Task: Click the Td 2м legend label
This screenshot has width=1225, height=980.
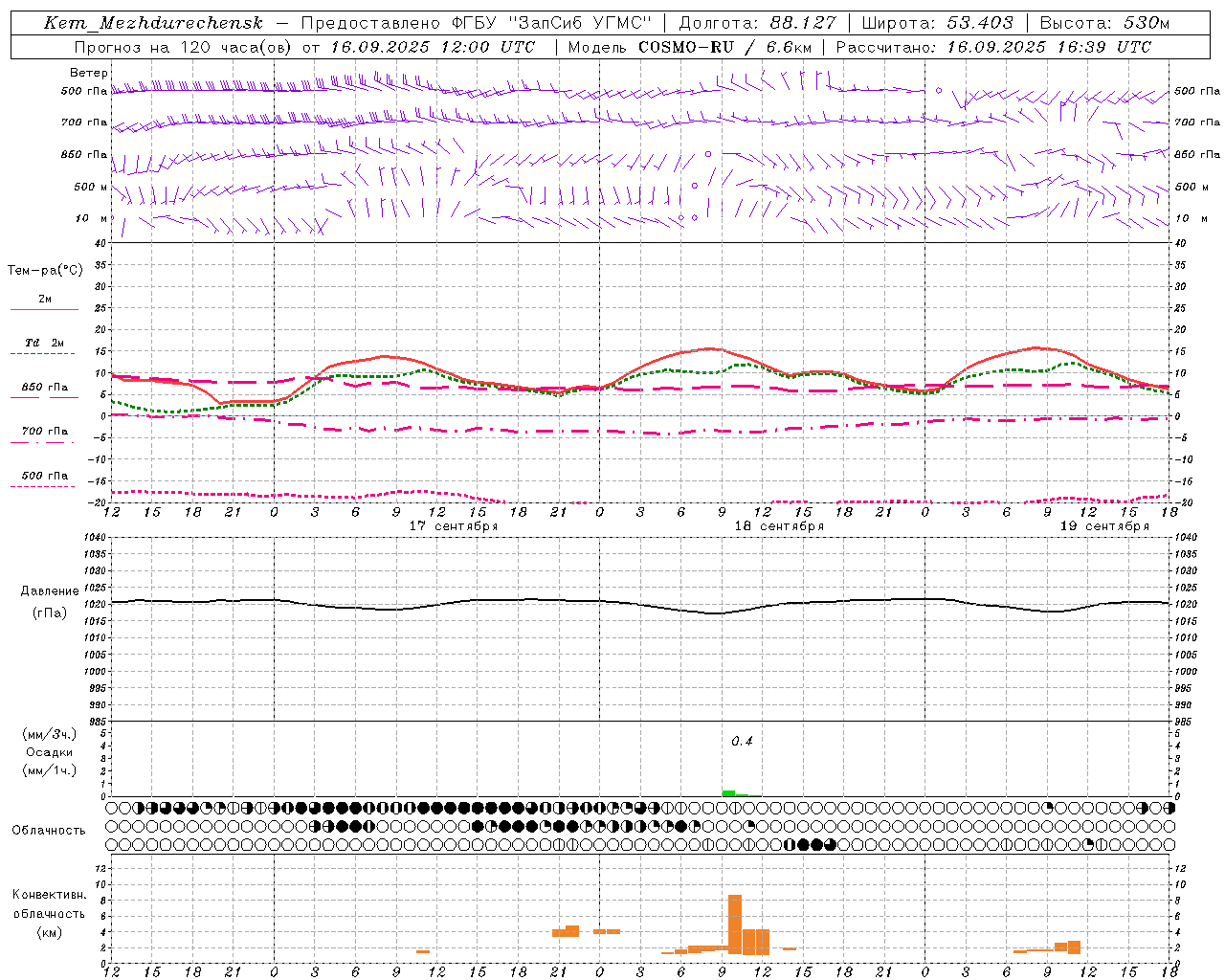Action: pyautogui.click(x=45, y=343)
